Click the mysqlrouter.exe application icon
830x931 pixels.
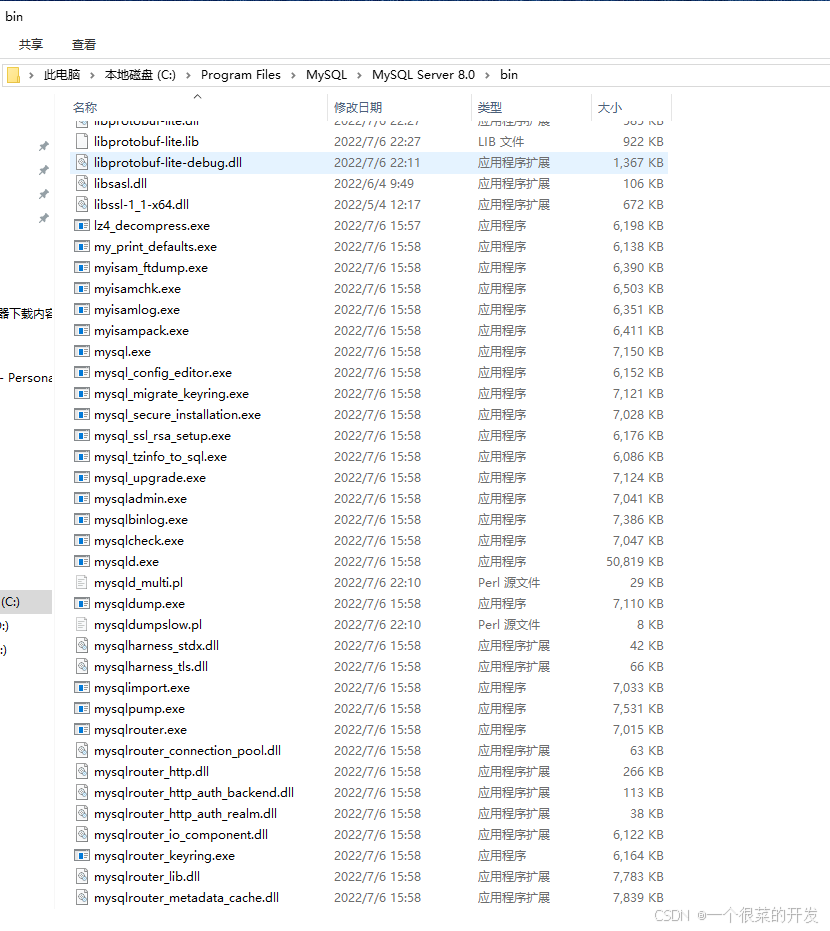82,730
